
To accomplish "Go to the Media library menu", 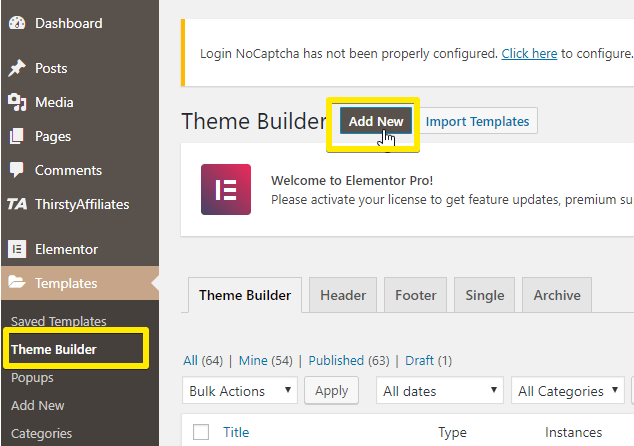I will tap(80, 102).
